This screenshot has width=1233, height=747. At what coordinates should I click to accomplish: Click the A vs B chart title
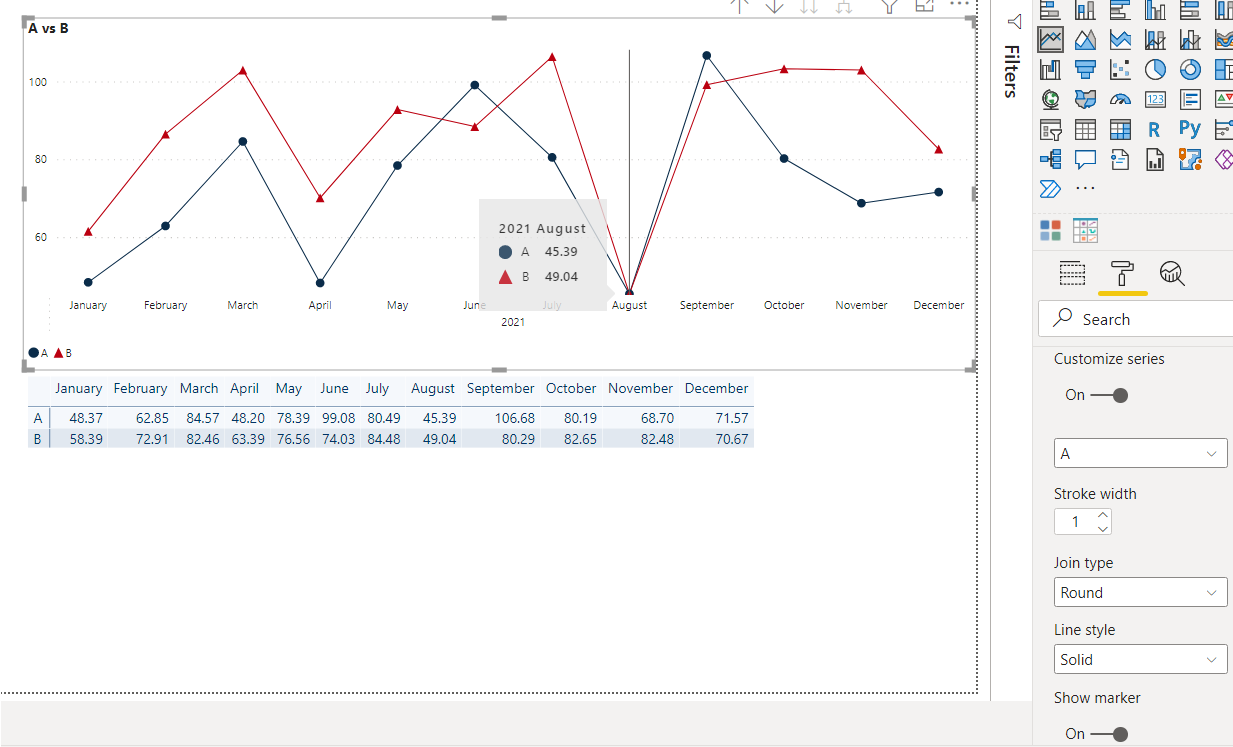point(48,28)
